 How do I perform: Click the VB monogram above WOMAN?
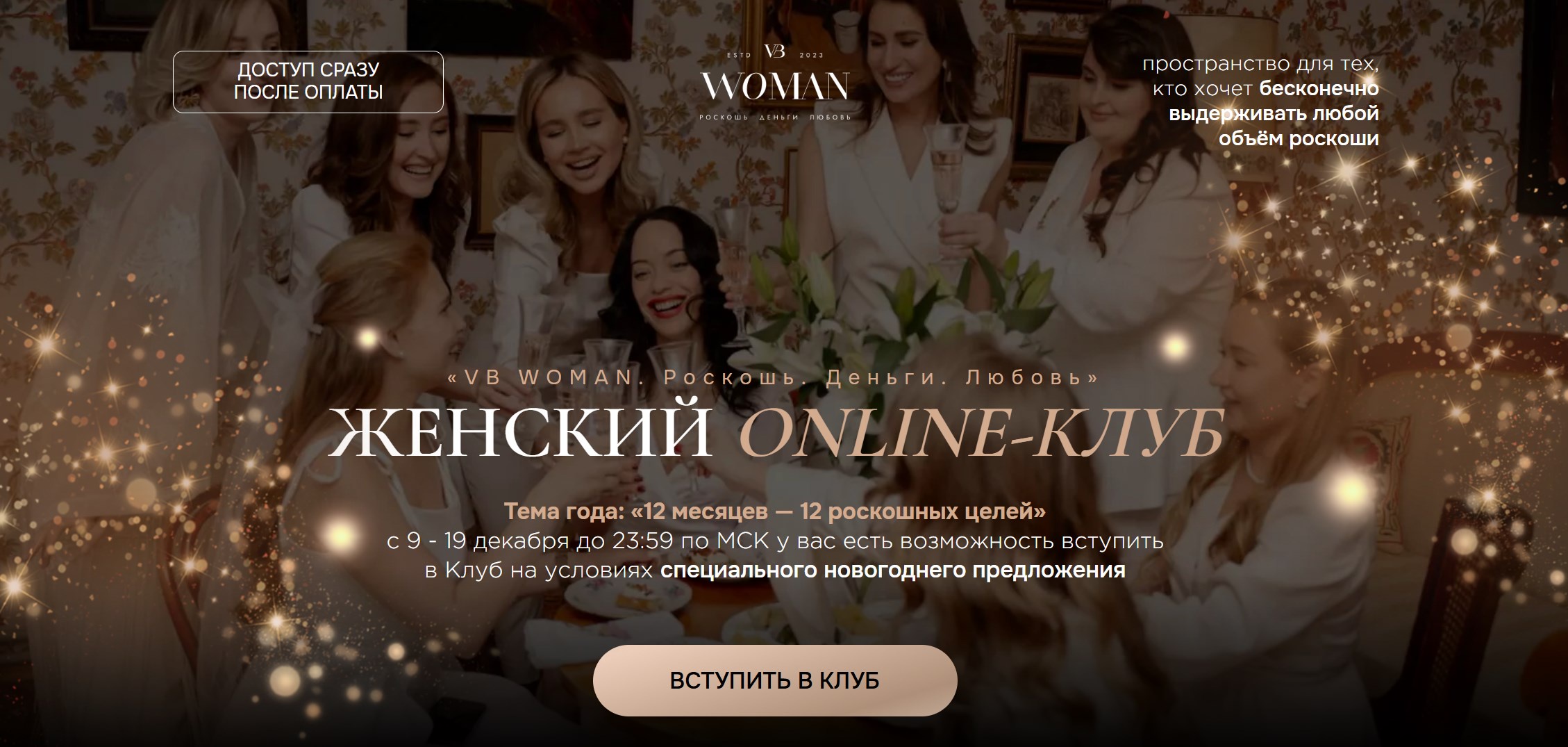pos(774,51)
